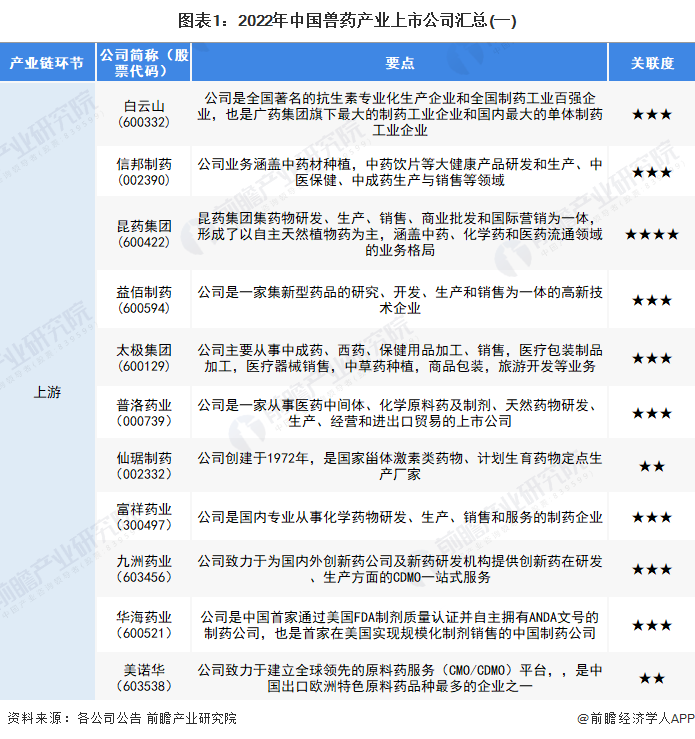Click the company cell 富祥药业 (300497)

(x=144, y=517)
